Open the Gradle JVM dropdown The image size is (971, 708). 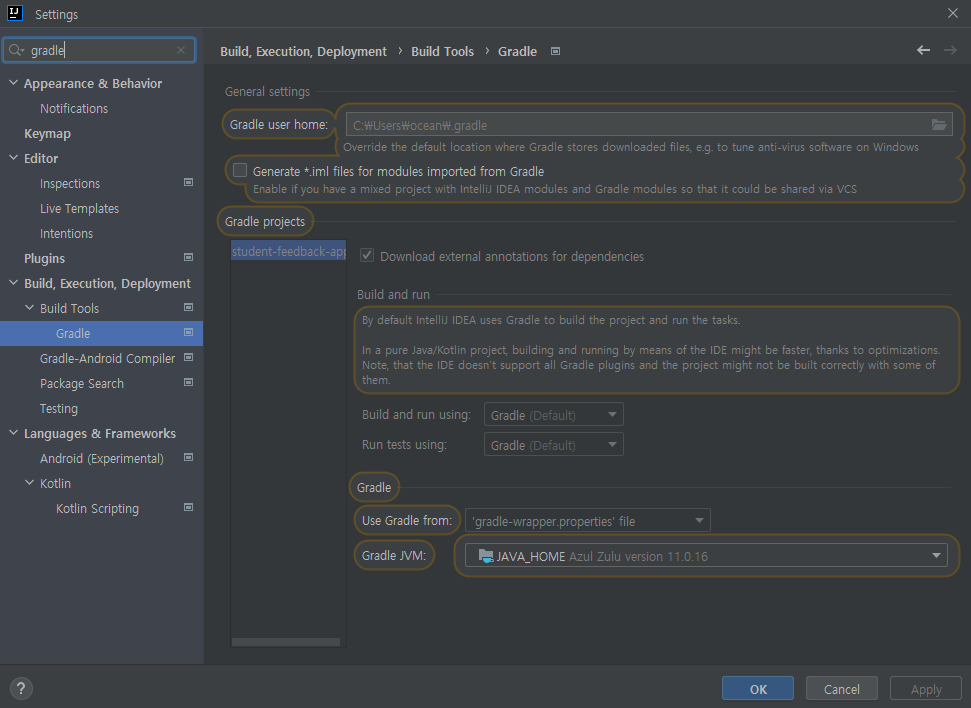click(x=707, y=556)
